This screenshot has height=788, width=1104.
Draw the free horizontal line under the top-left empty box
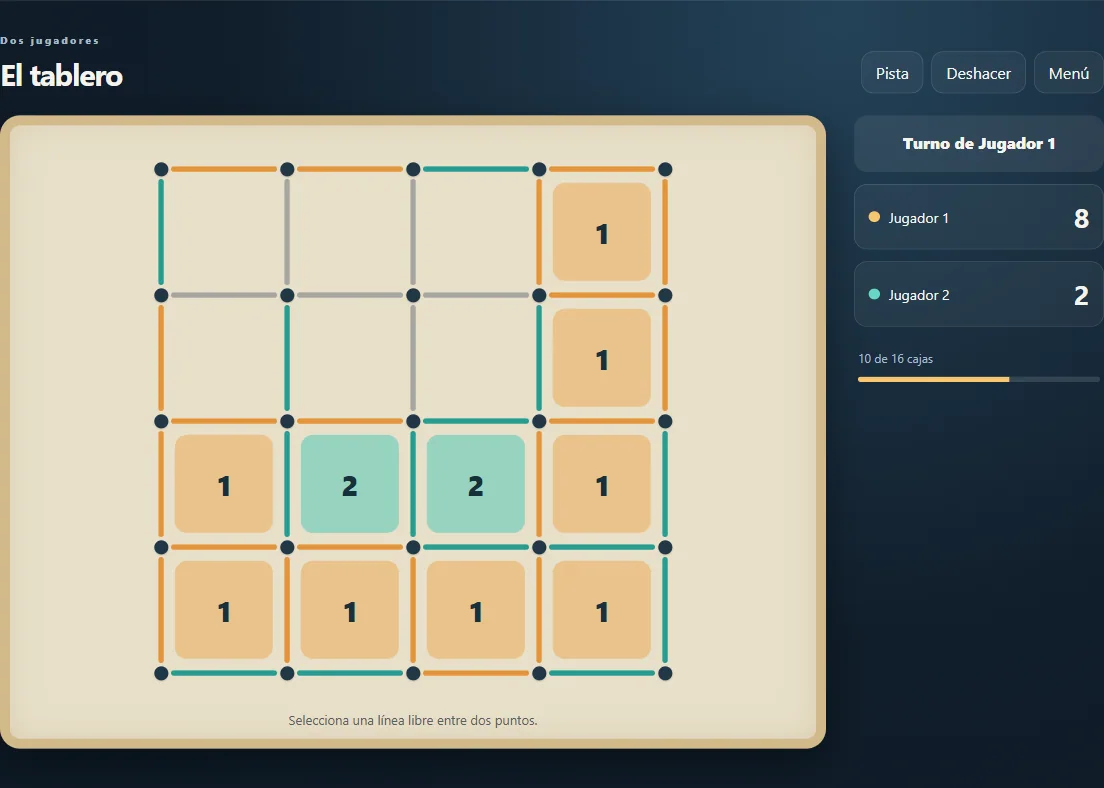[224, 295]
